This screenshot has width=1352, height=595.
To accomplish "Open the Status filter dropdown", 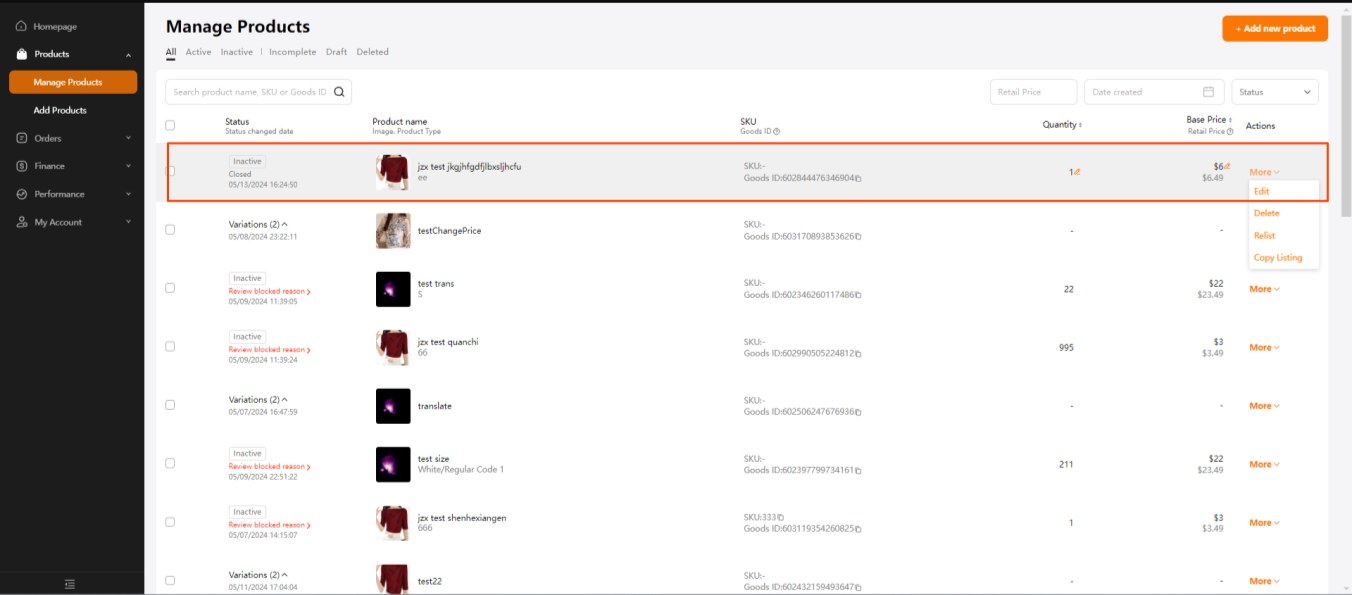I will click(1275, 92).
